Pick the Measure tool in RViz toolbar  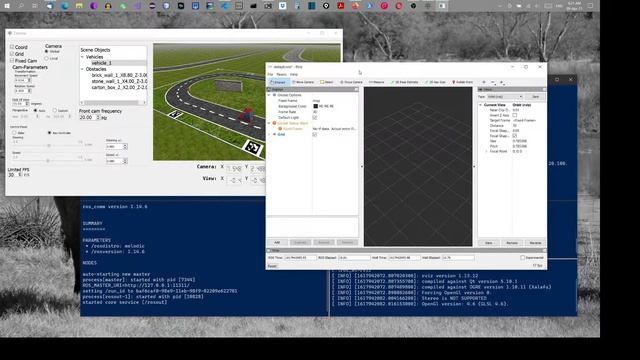pyautogui.click(x=377, y=82)
